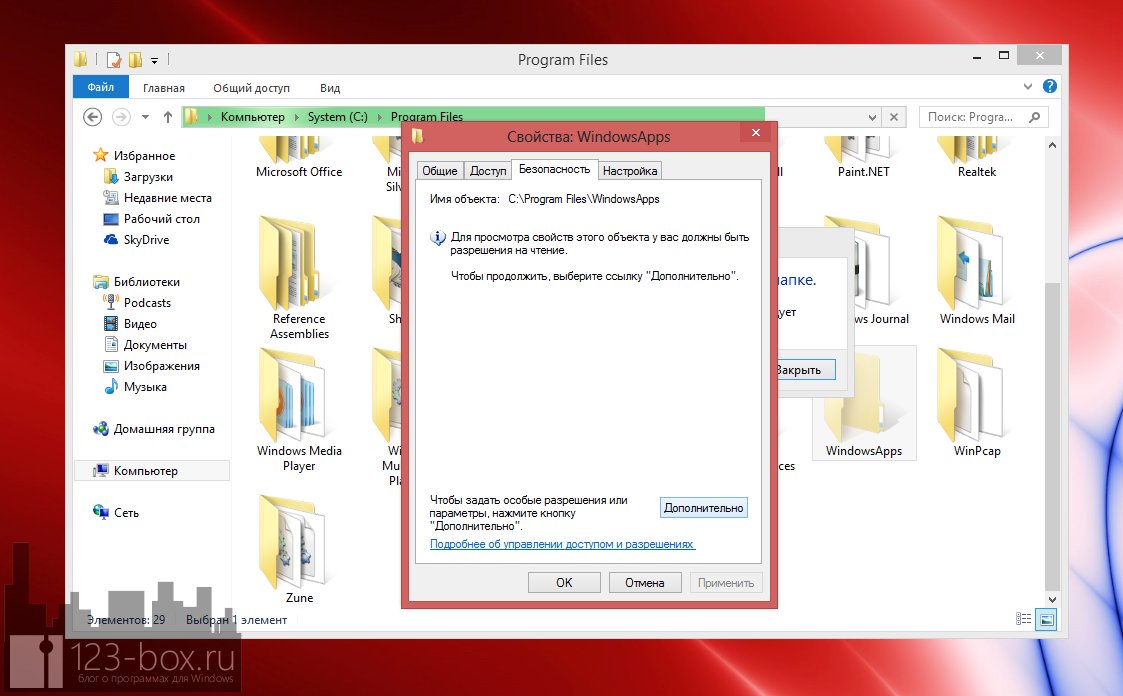Open the Customize Quick Access Toolbar arrow
Viewport: 1123px width, 696px height.
(154, 61)
